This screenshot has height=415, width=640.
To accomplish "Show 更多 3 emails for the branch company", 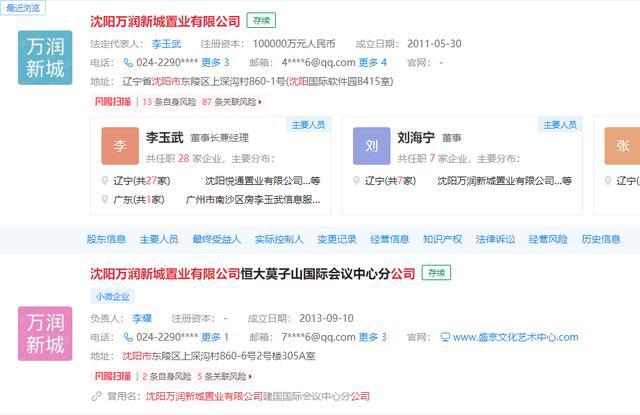I will (373, 337).
